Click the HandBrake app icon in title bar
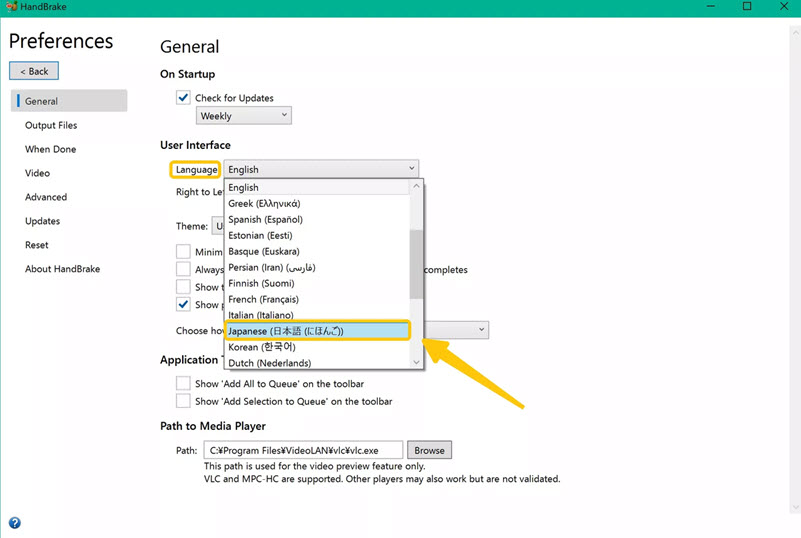 [10, 7]
